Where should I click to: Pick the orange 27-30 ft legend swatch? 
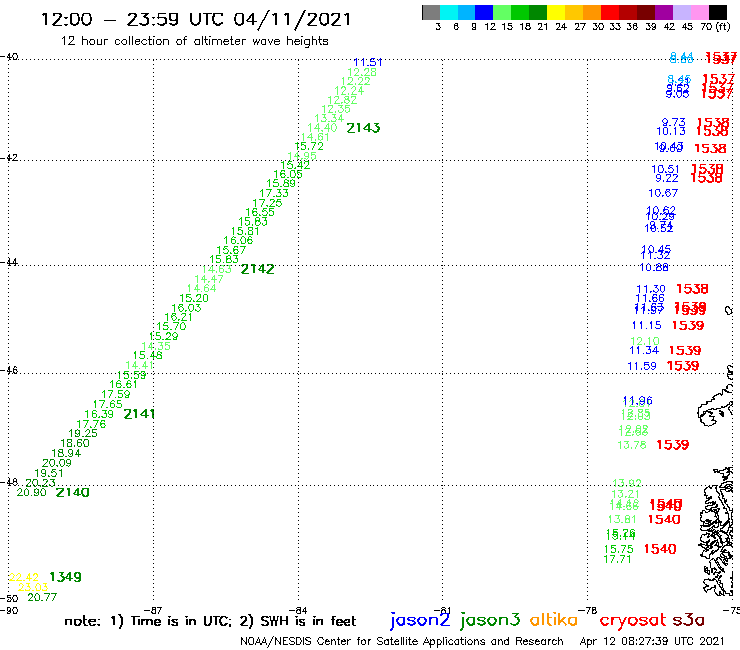[592, 12]
